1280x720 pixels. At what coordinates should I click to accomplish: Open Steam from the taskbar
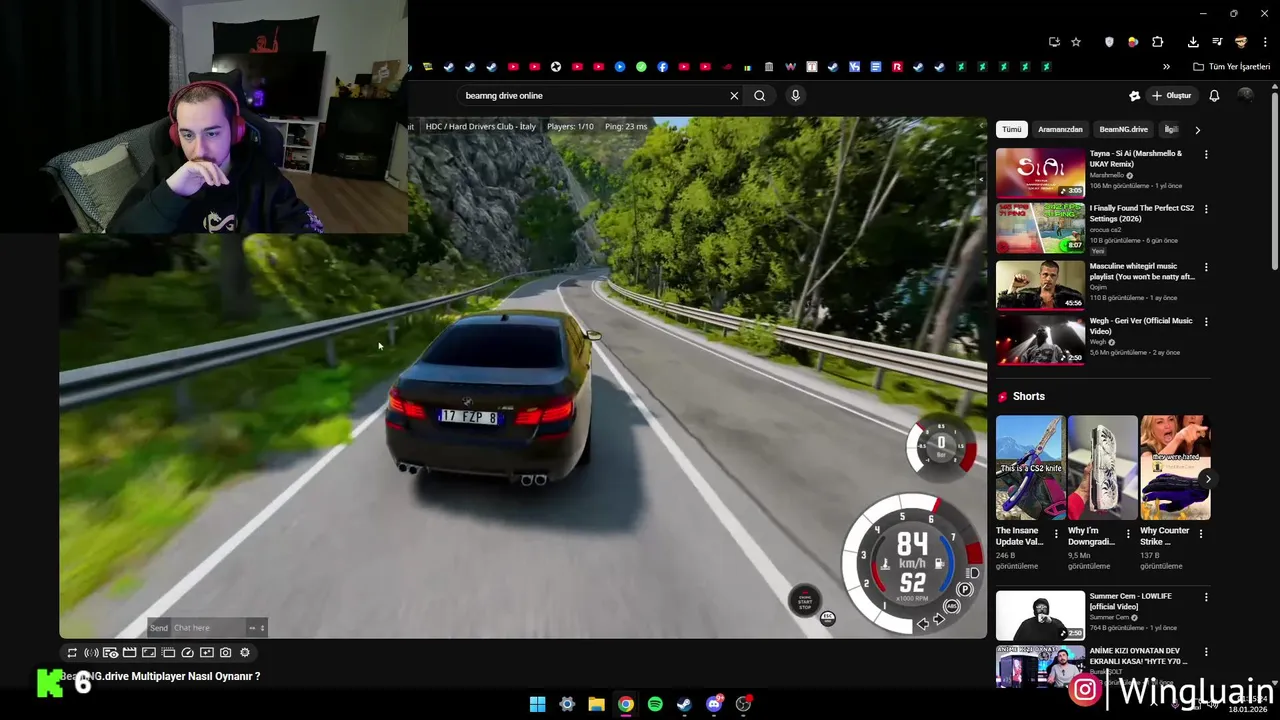[x=684, y=704]
